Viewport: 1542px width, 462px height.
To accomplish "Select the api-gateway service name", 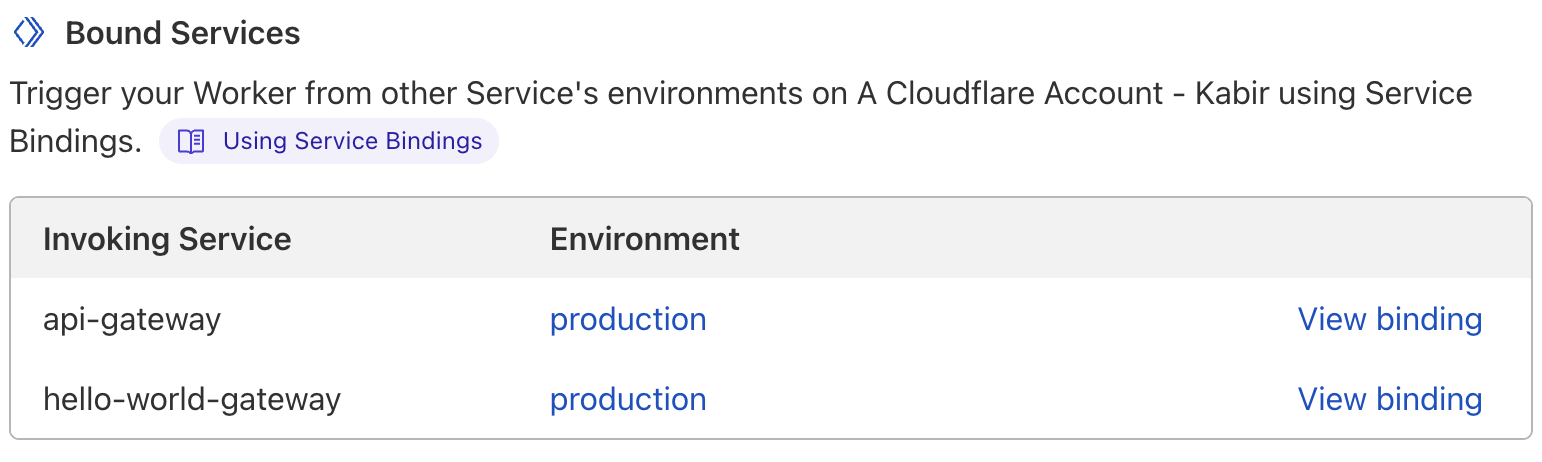I will [x=132, y=320].
